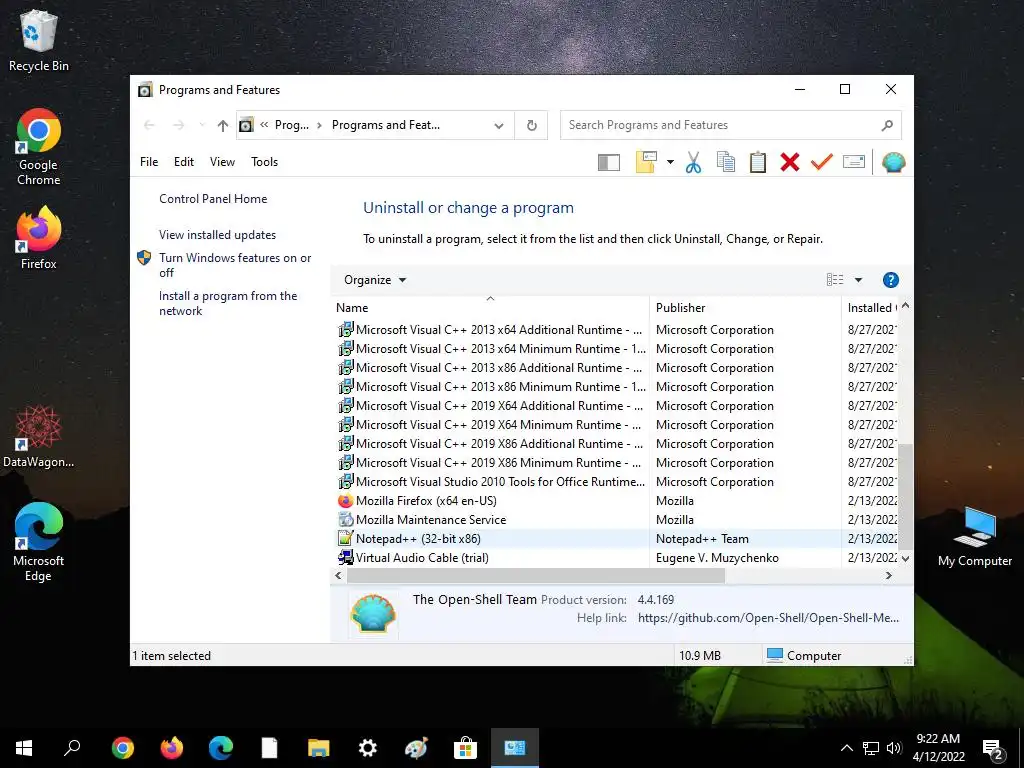Click the horizontal scrollbar right arrow
This screenshot has height=768, width=1024.
pyautogui.click(x=888, y=575)
